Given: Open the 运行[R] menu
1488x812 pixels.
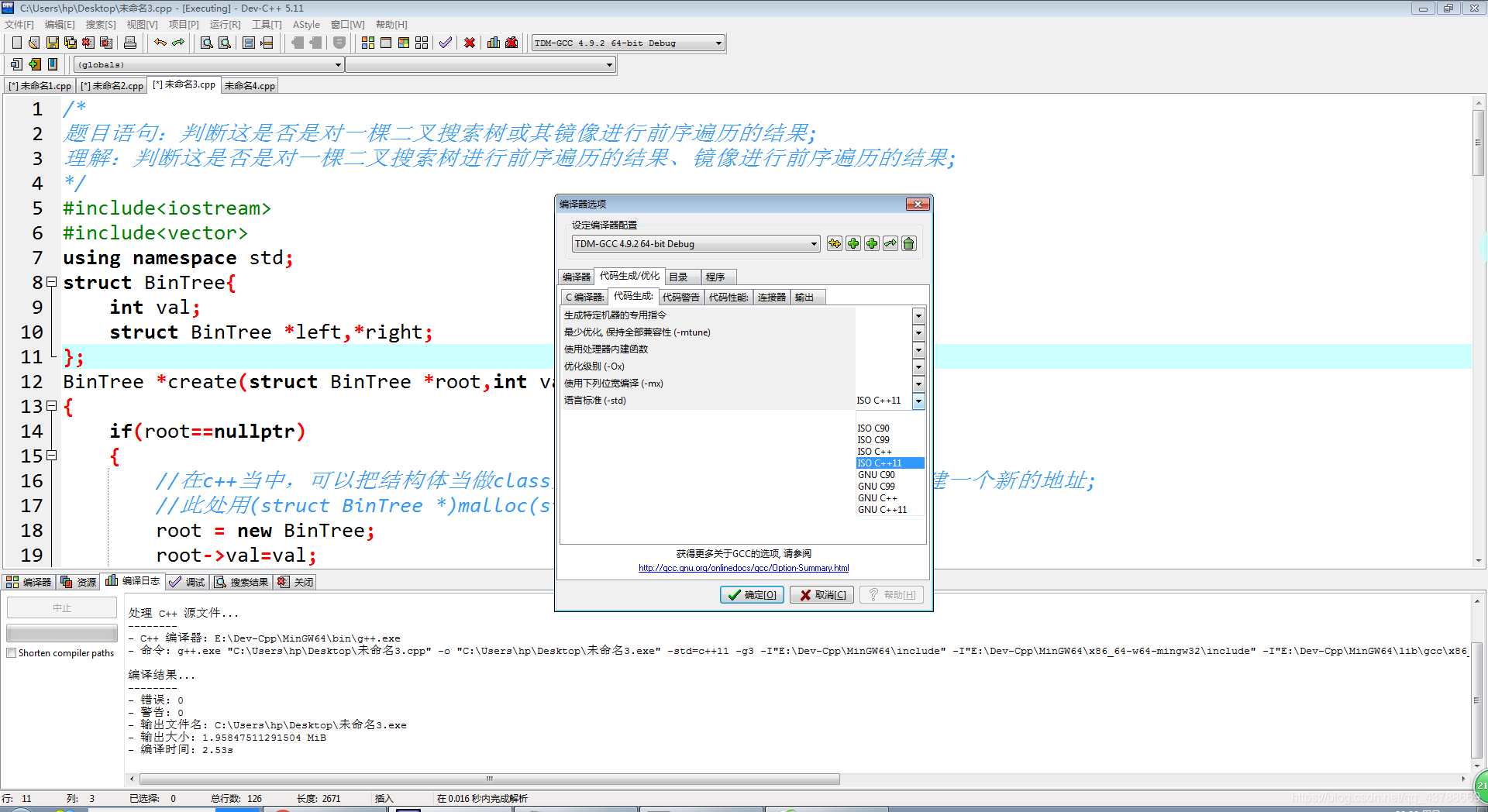Looking at the screenshot, I should click(x=225, y=25).
